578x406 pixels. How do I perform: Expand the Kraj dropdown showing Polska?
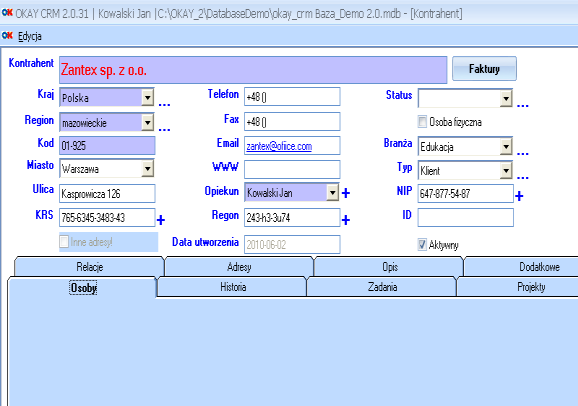[147, 97]
